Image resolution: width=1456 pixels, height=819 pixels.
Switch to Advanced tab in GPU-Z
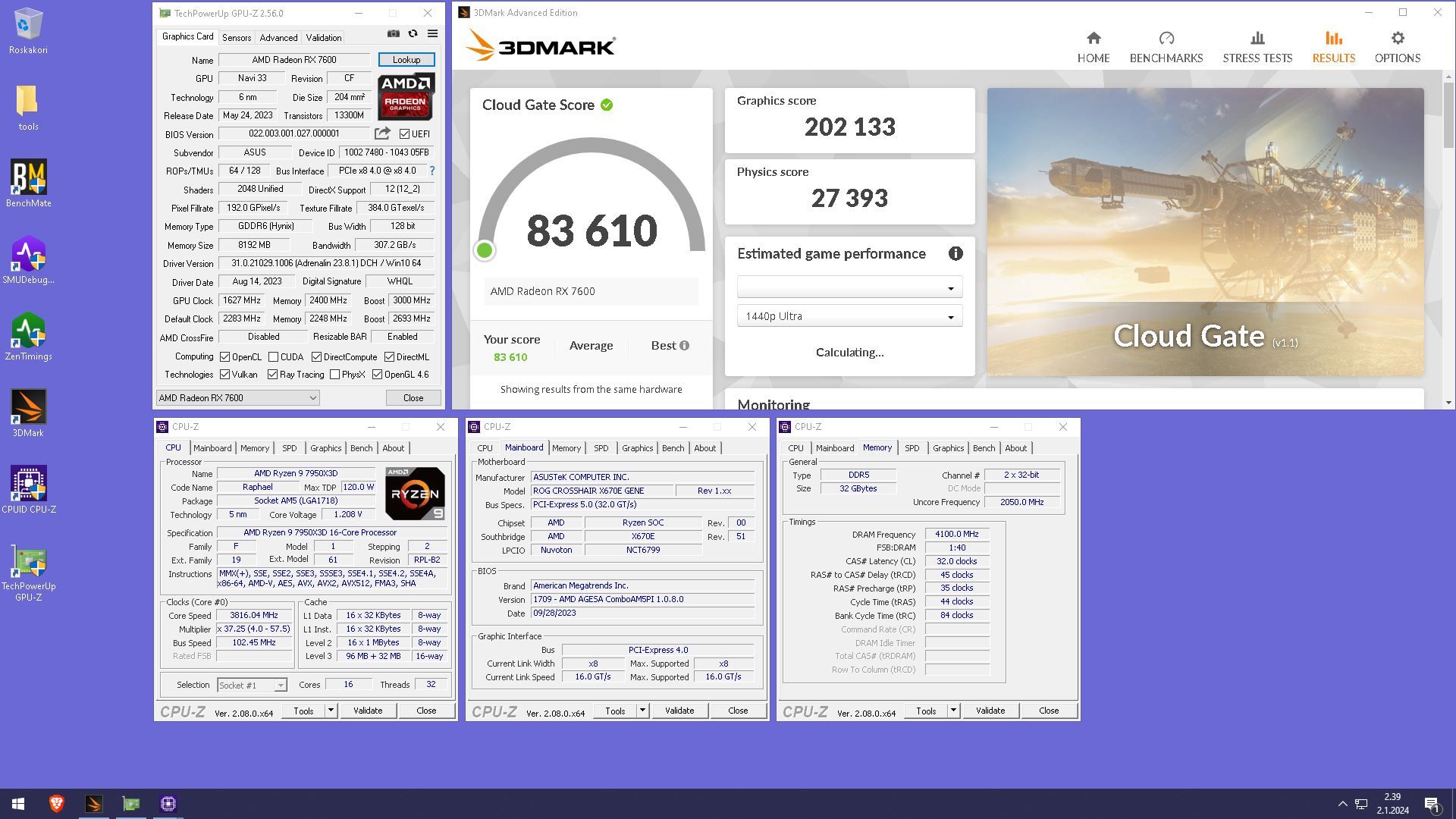278,38
